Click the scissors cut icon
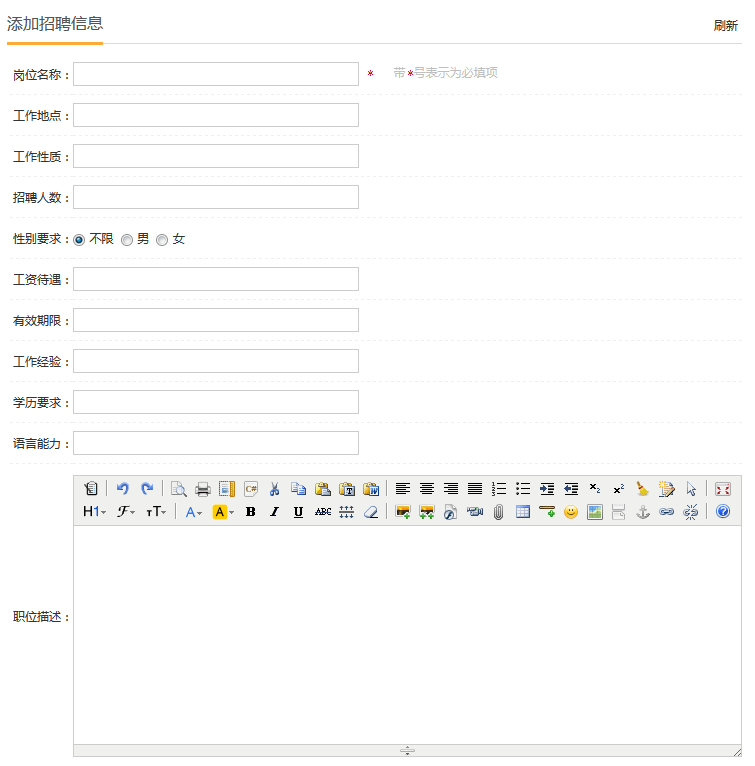This screenshot has height=766, width=755. click(274, 489)
